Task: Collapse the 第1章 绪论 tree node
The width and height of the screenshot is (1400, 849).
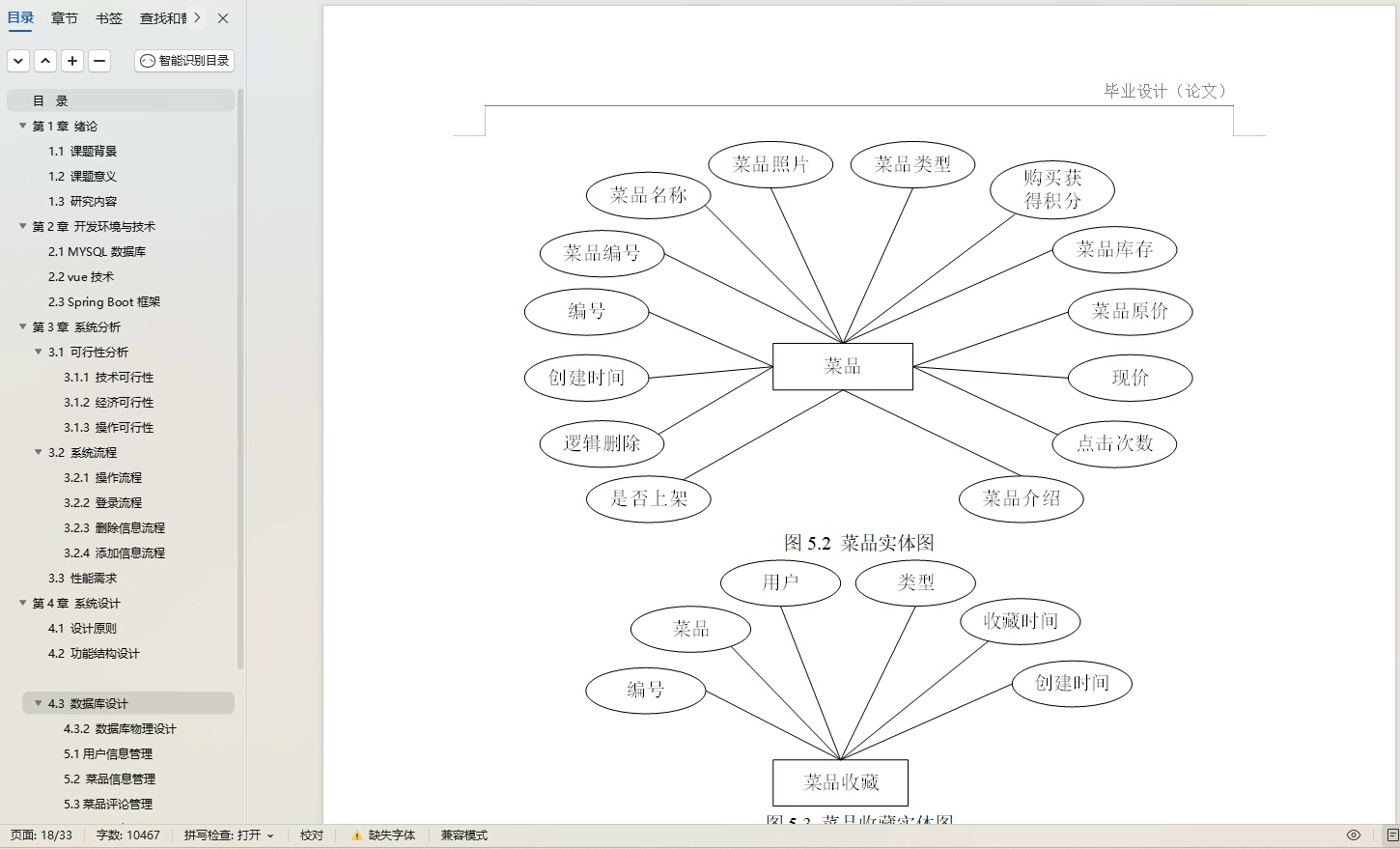Action: coord(23,126)
